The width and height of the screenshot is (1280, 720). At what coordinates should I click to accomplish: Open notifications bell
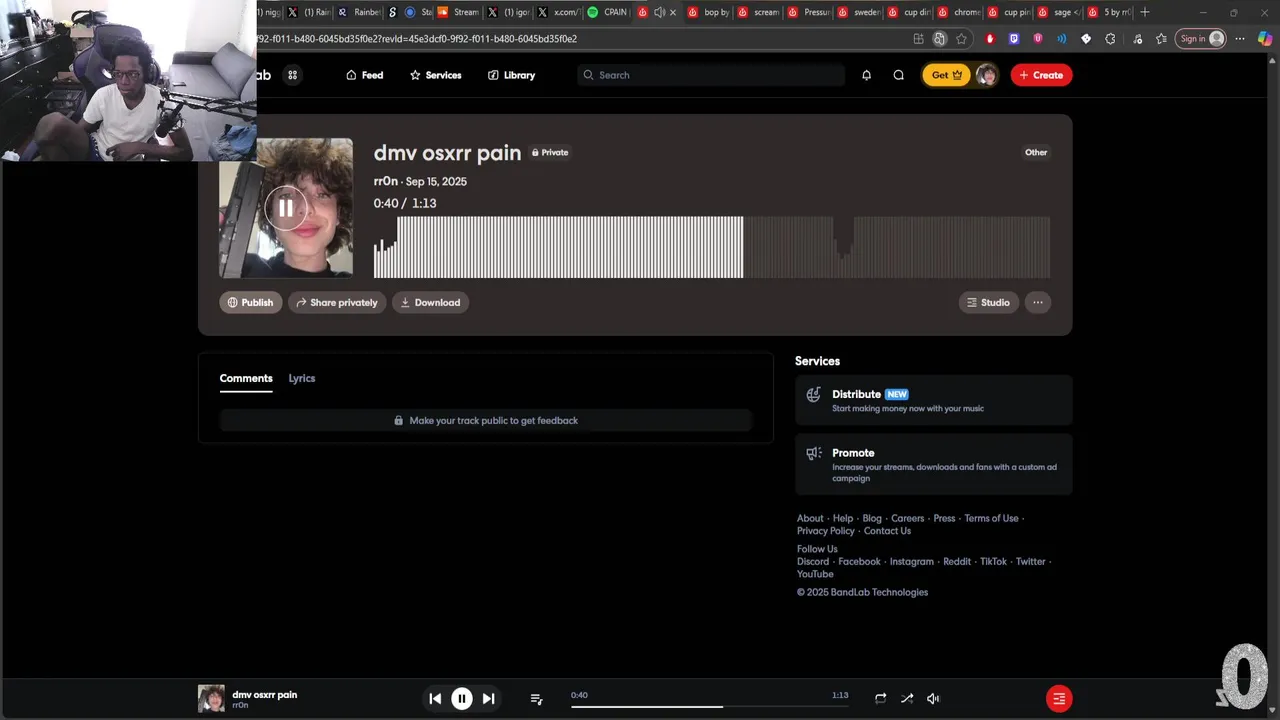click(x=866, y=75)
